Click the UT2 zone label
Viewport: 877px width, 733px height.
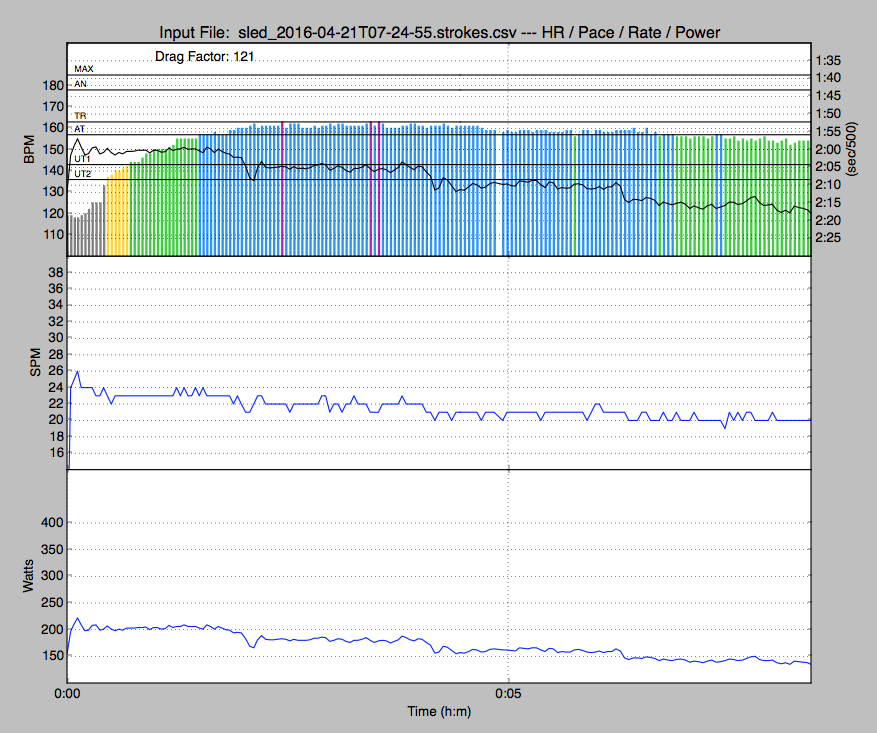83,174
